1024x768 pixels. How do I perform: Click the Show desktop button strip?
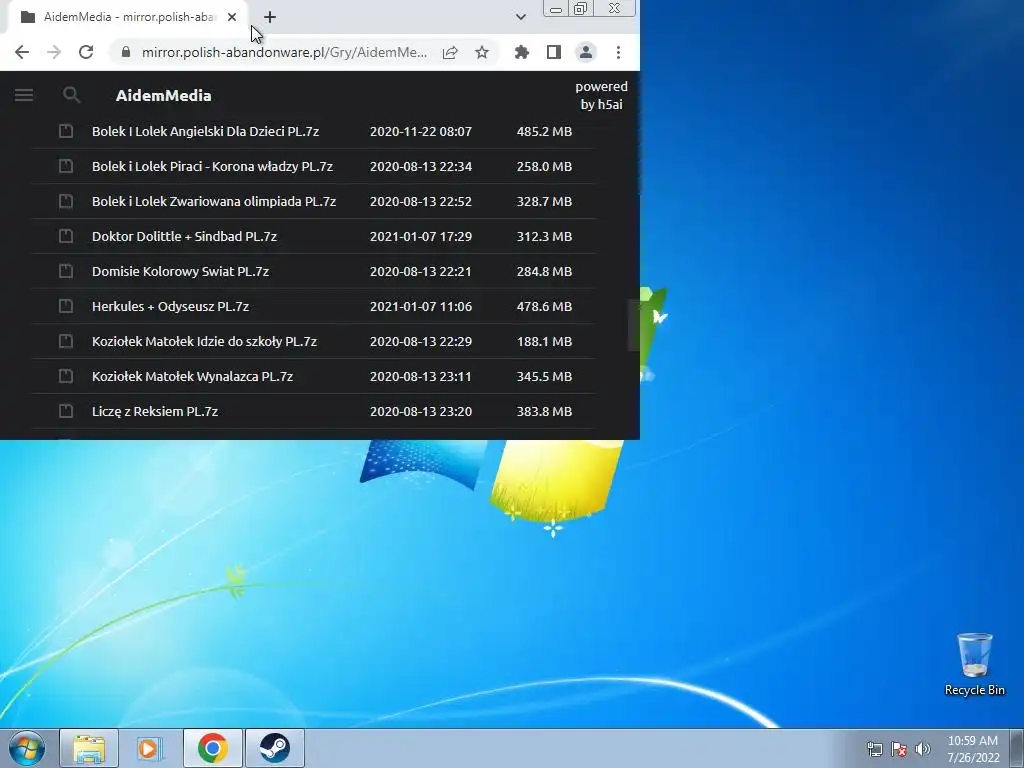(x=1017, y=748)
